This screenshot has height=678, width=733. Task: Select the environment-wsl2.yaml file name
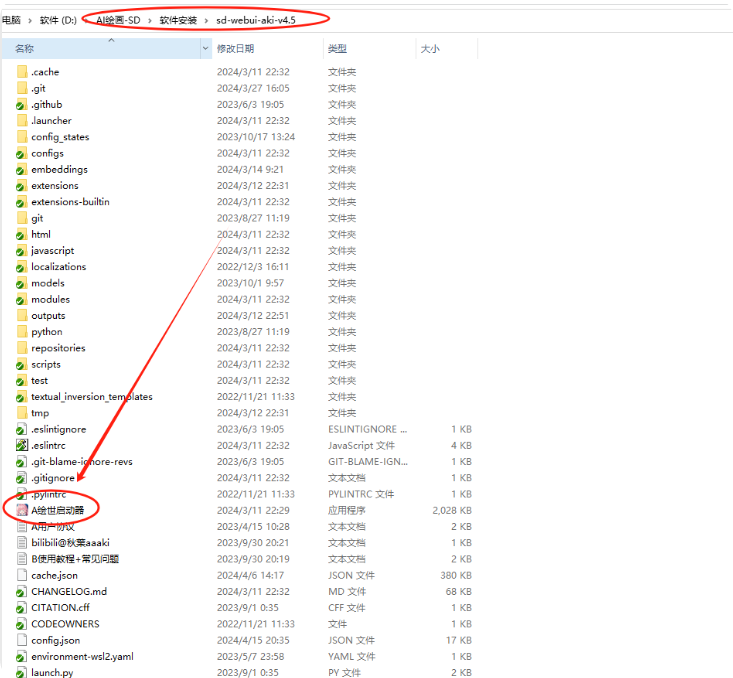(x=82, y=656)
